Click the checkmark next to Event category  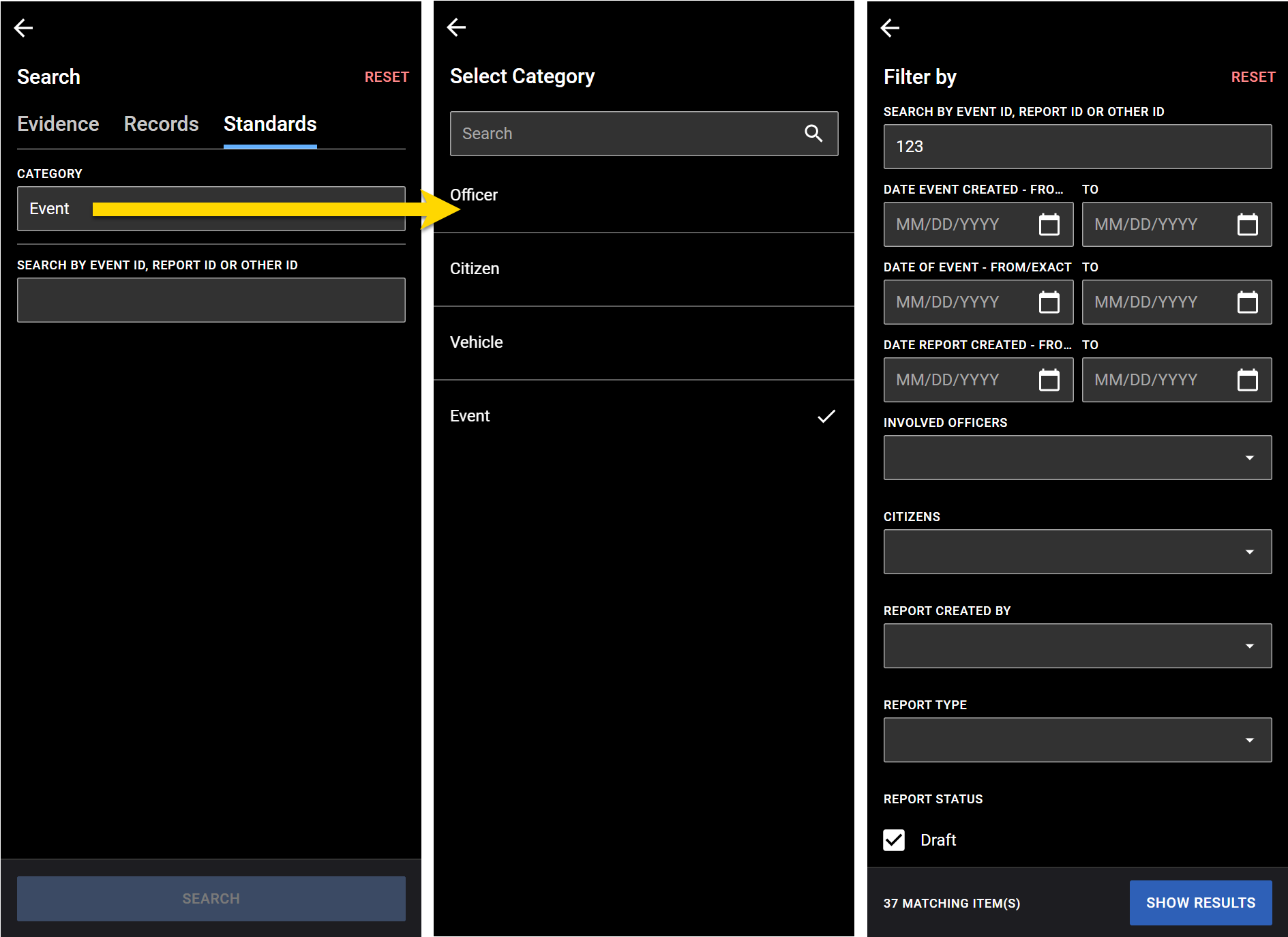click(826, 416)
